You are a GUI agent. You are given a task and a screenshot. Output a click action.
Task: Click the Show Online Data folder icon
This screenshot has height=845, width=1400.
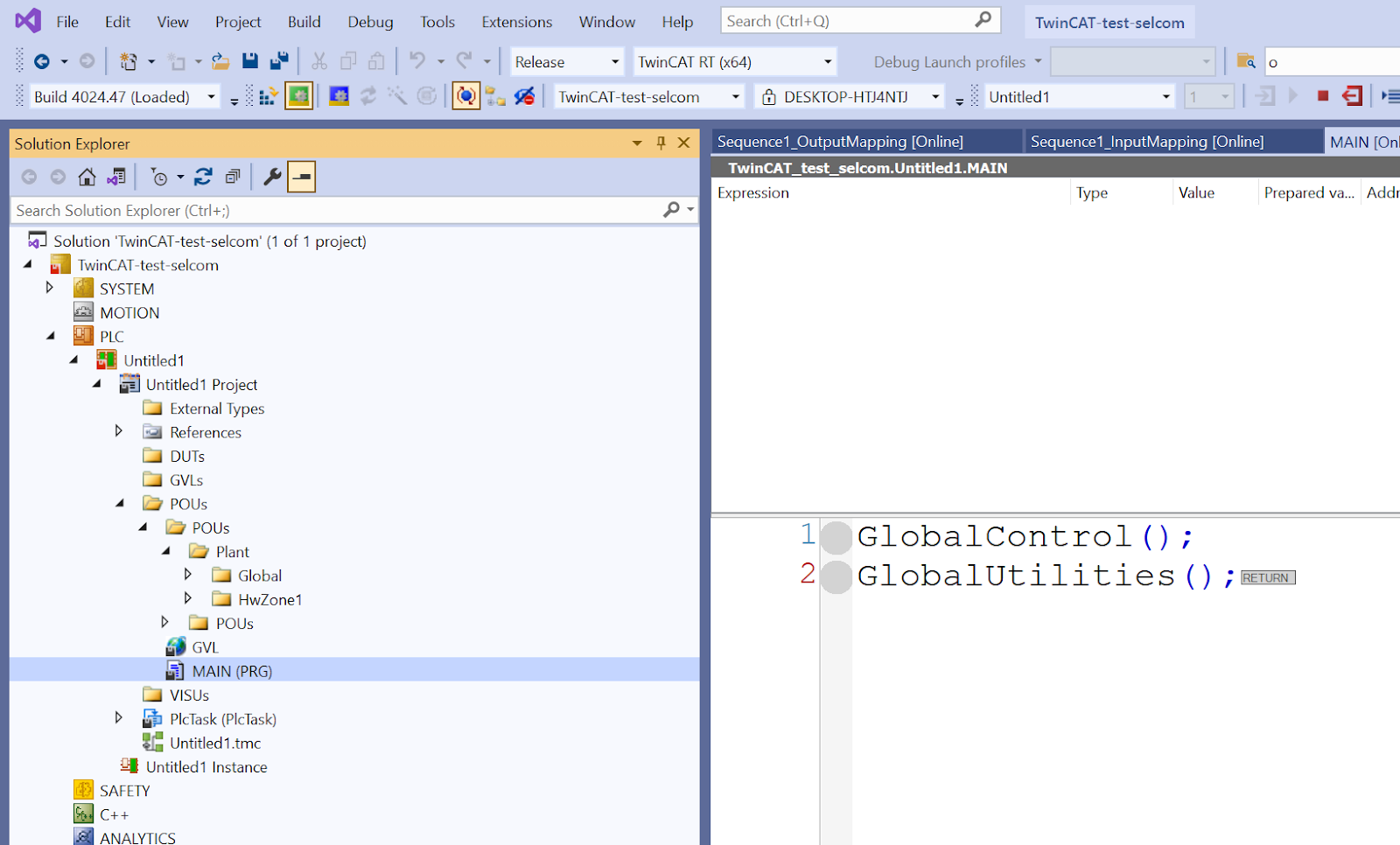(495, 96)
